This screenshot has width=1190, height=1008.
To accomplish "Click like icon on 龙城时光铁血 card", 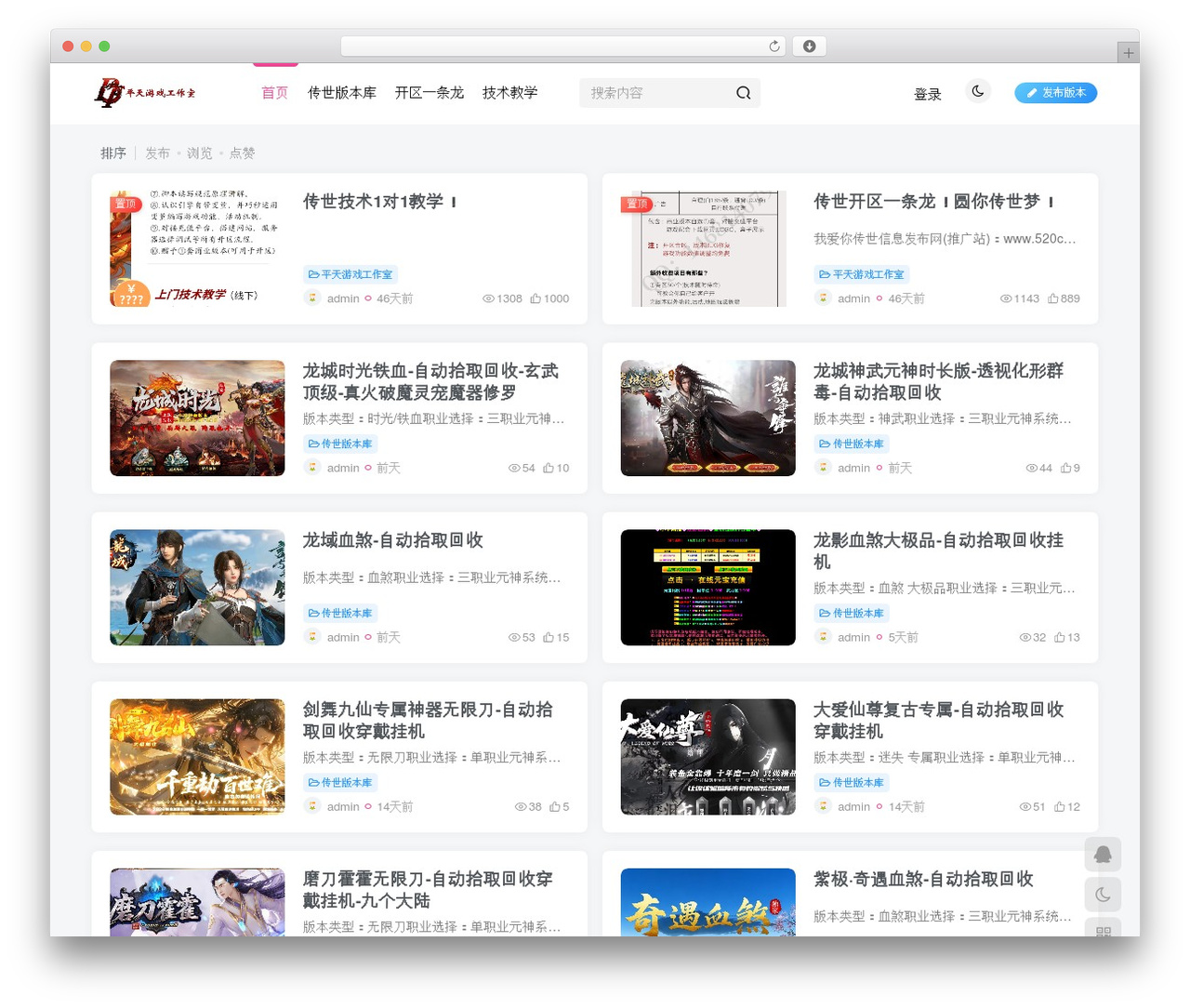I will (x=549, y=468).
